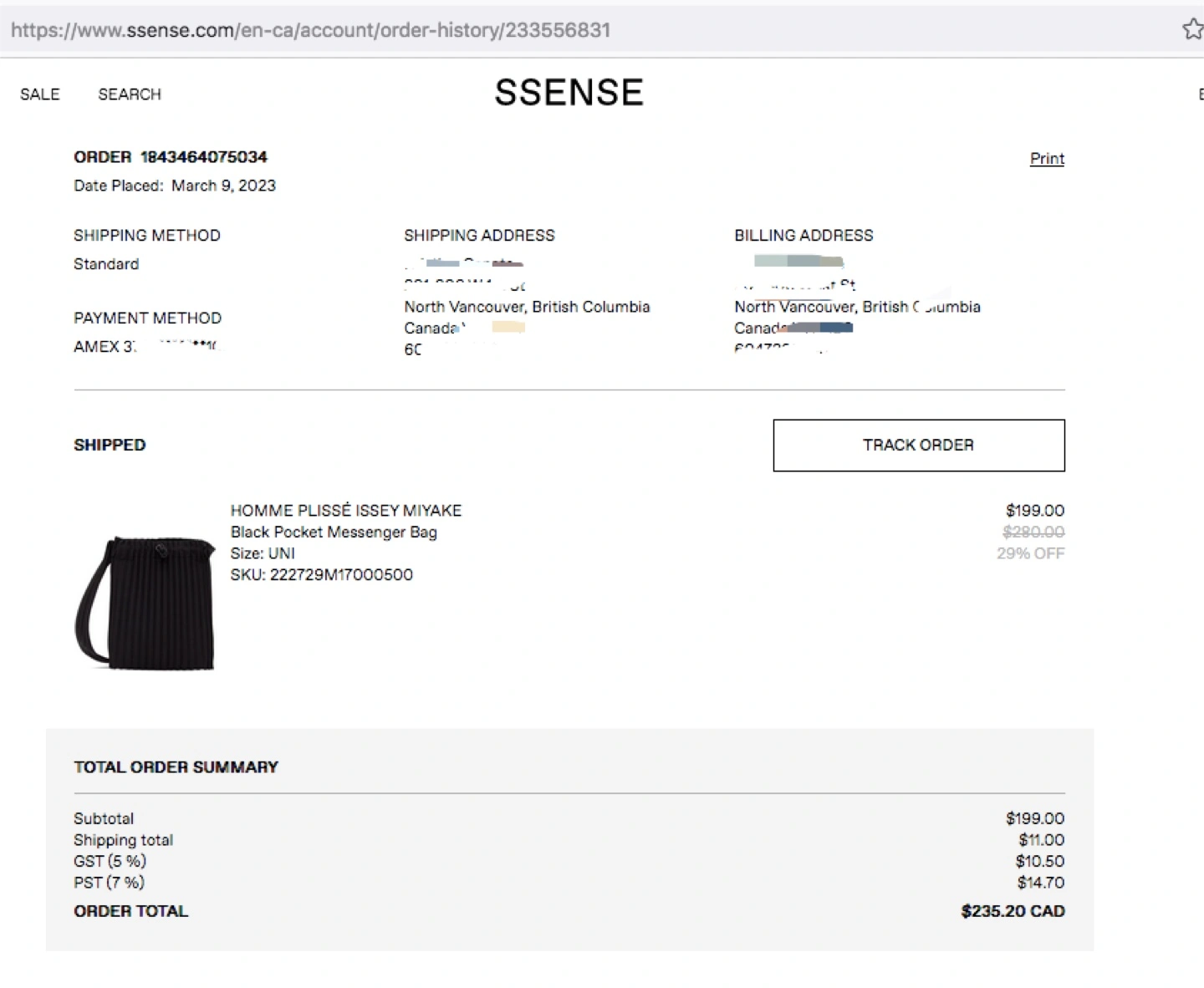Click the SHIPPING ADDRESS heading
The height and width of the screenshot is (988, 1204).
coord(479,236)
